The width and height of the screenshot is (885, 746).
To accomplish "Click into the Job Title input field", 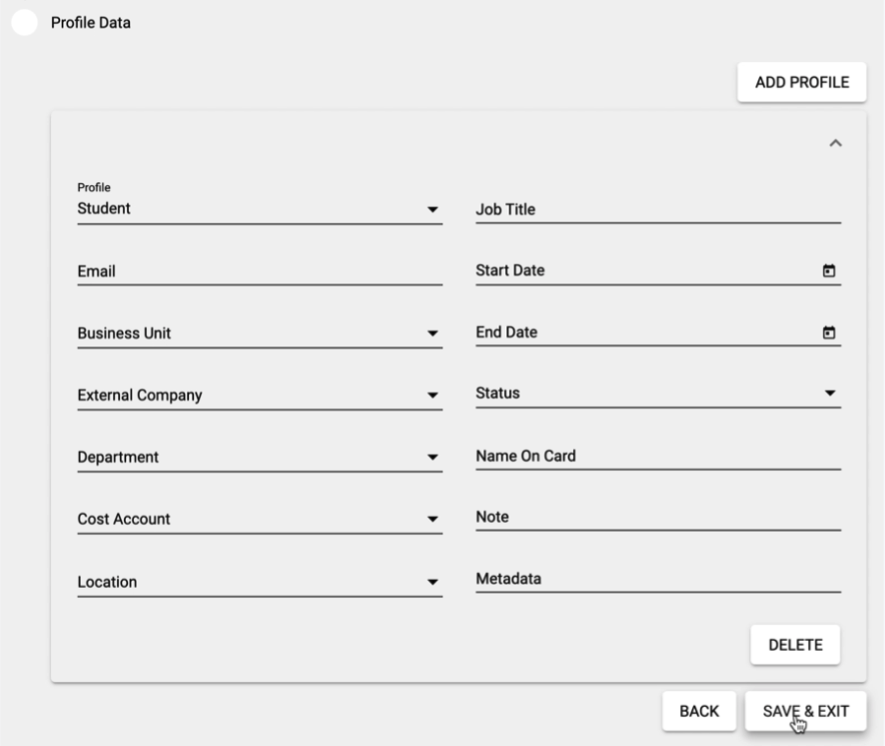I will 650,208.
